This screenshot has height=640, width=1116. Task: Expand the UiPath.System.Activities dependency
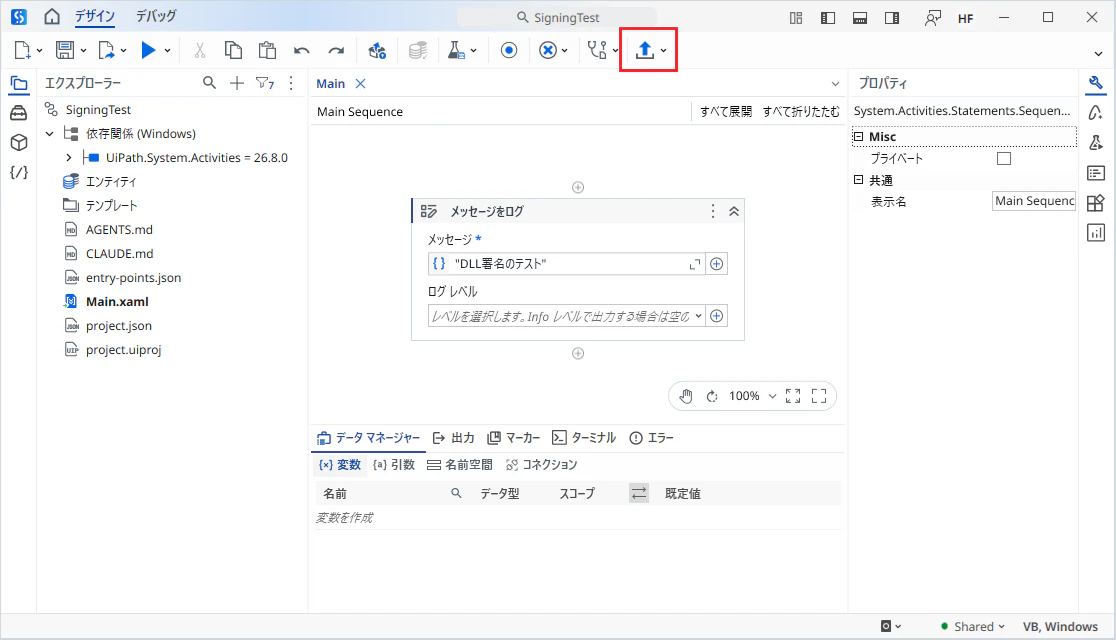[x=68, y=157]
